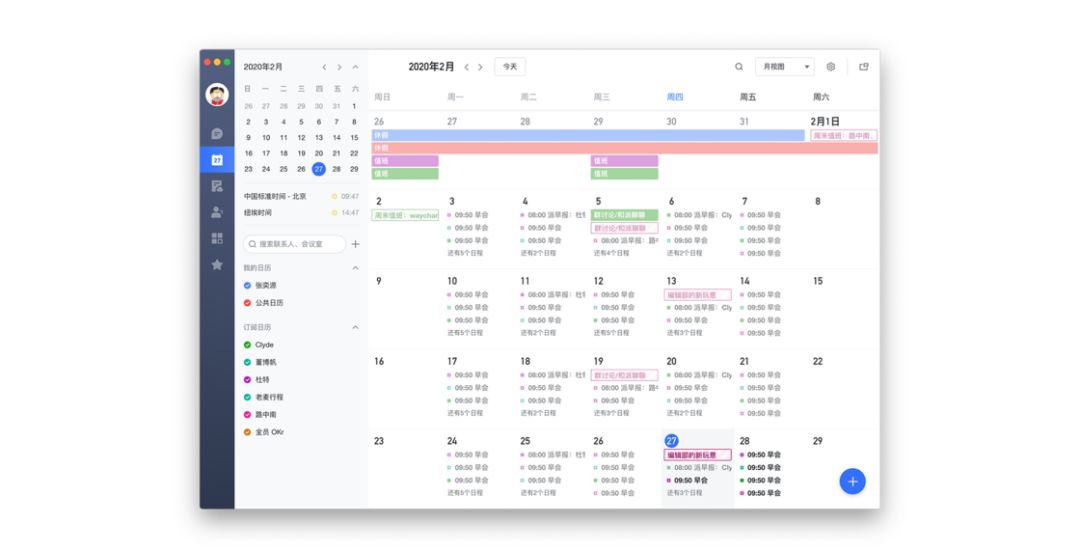
Task: Click the blue floating add event button
Action: pos(852,482)
